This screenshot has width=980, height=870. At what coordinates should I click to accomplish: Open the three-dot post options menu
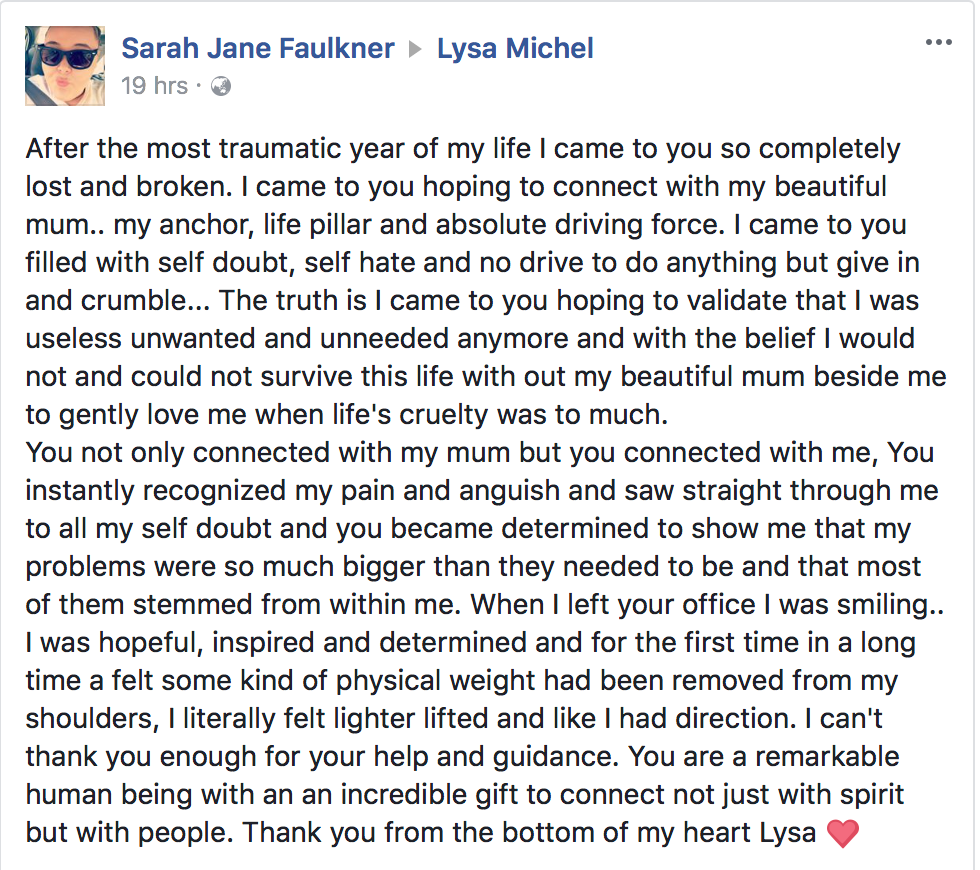pos(938,42)
